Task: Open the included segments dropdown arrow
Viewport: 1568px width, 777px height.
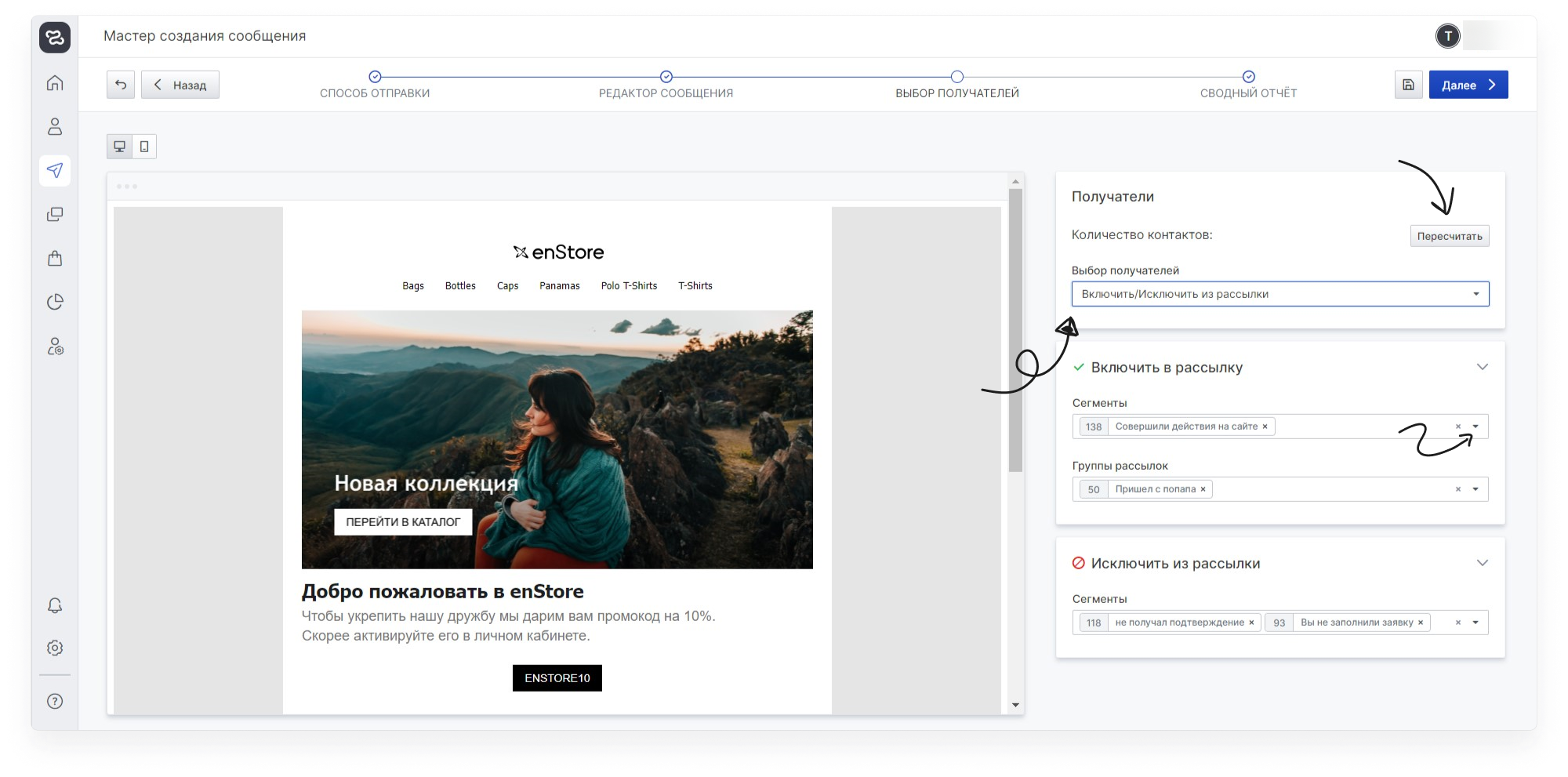Action: pyautogui.click(x=1475, y=427)
